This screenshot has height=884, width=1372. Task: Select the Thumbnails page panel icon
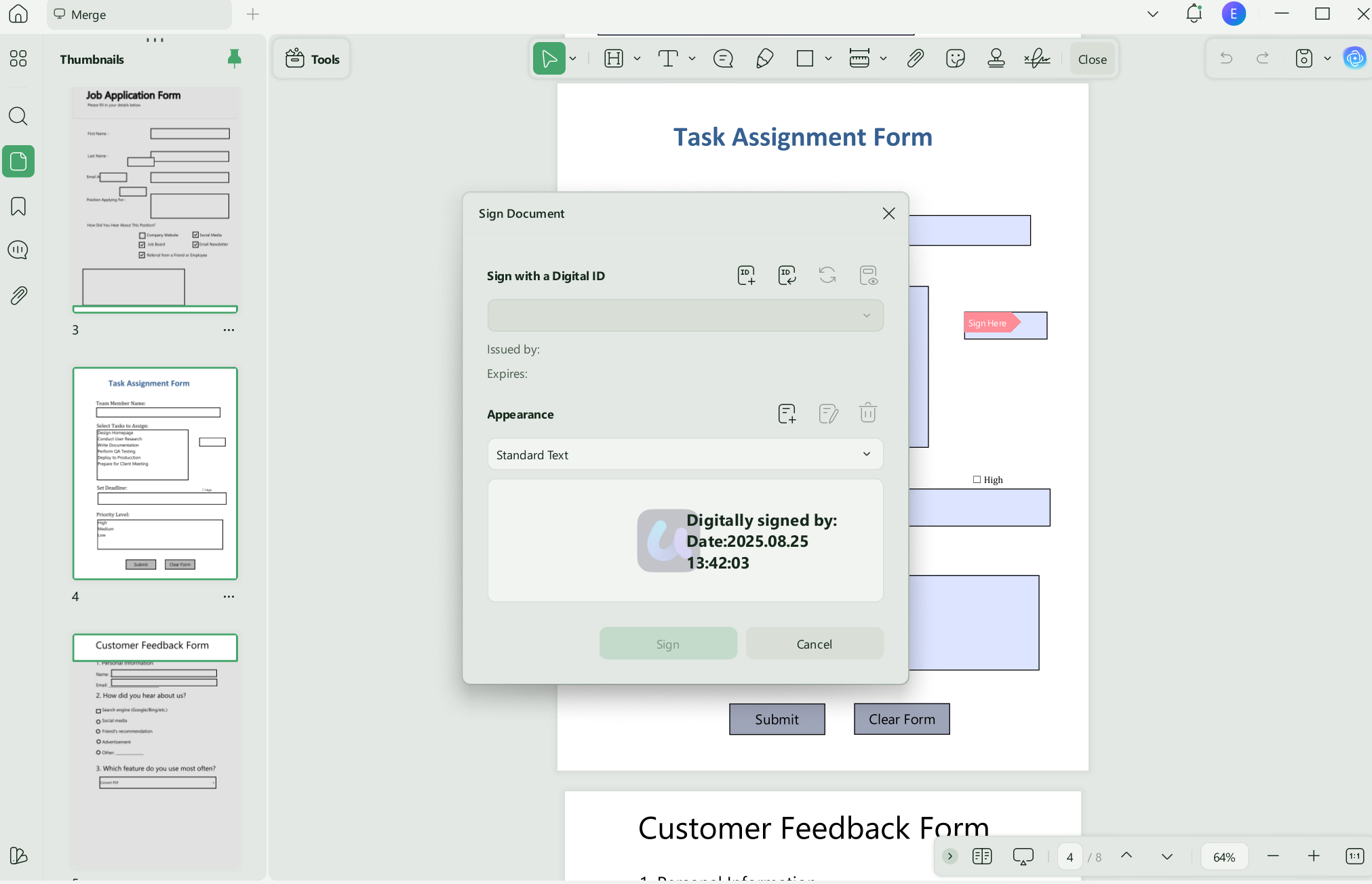point(18,161)
